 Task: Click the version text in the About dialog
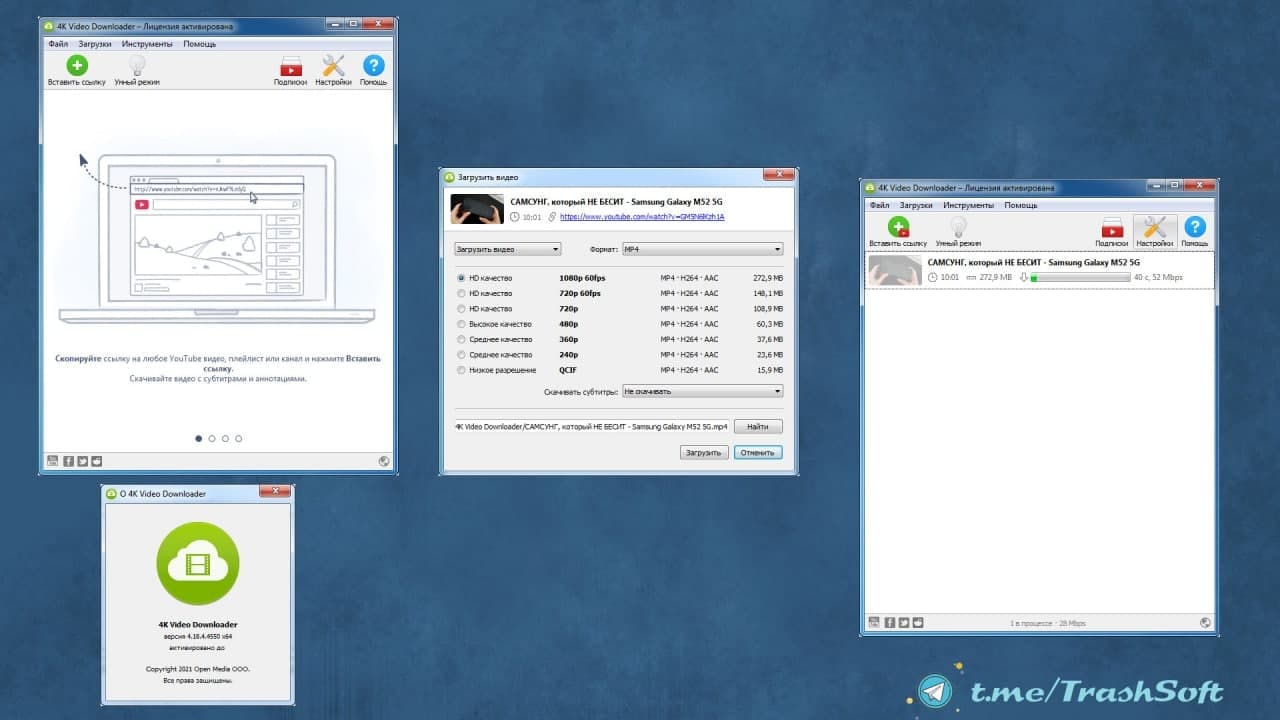(198, 635)
